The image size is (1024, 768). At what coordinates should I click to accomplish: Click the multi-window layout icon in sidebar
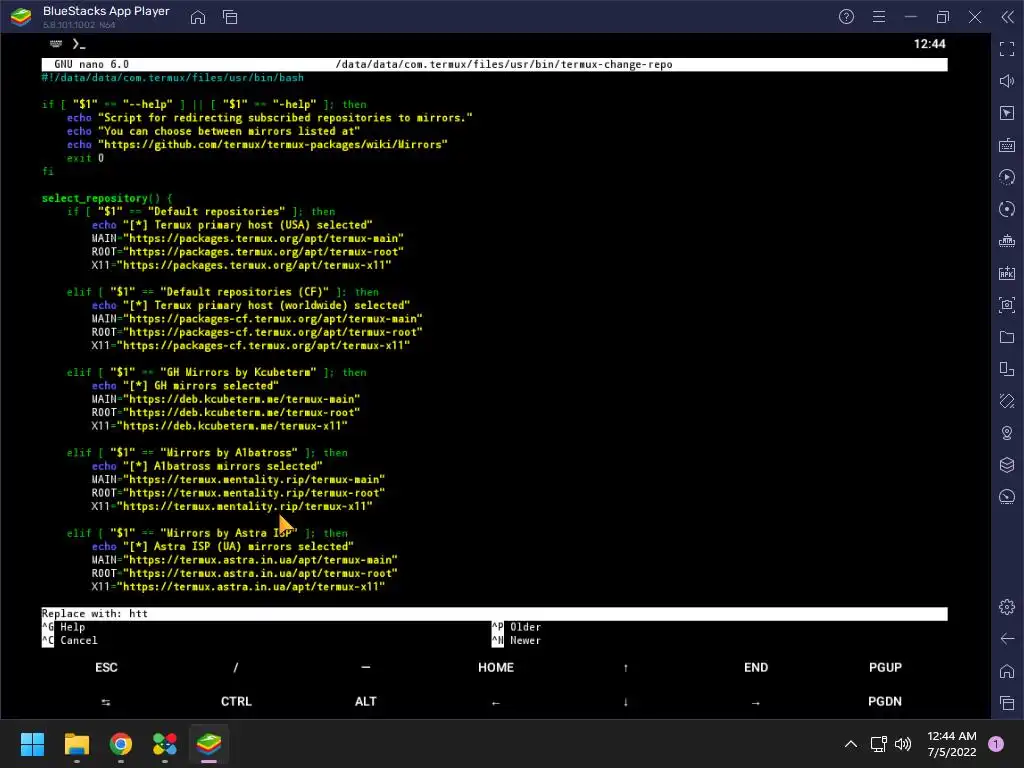click(x=1007, y=369)
